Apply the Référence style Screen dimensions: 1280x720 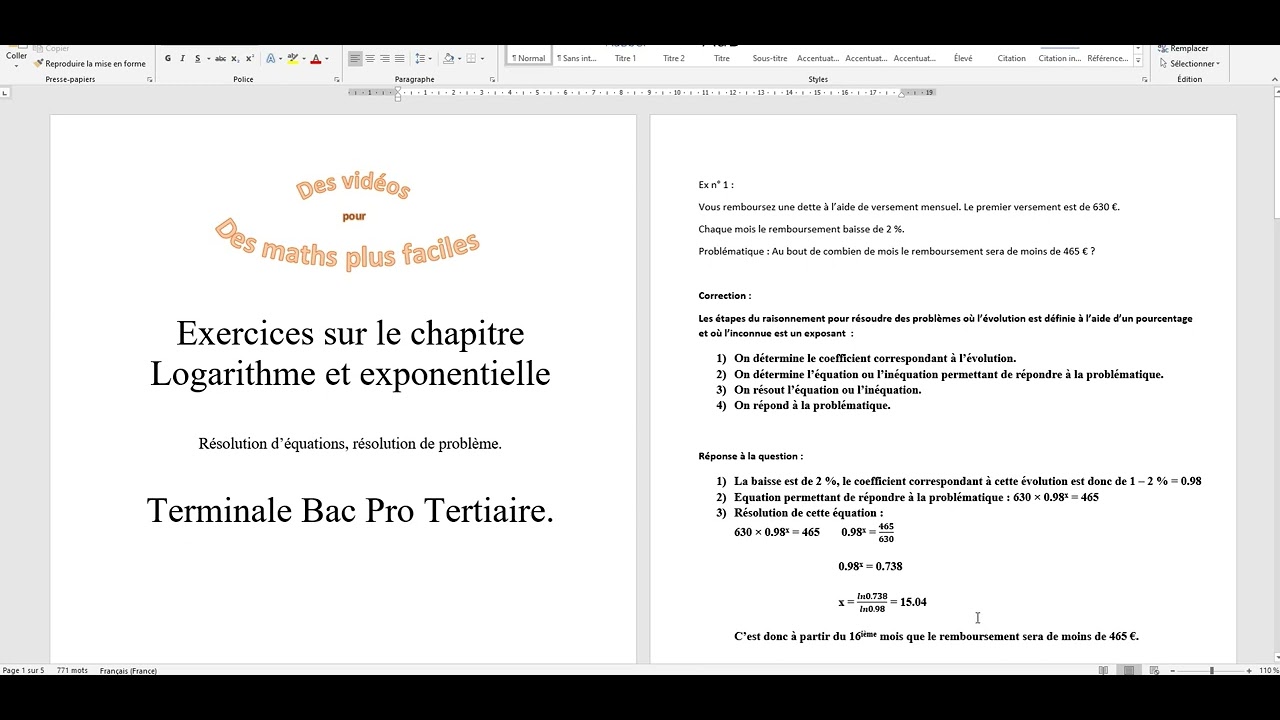[x=1107, y=58]
